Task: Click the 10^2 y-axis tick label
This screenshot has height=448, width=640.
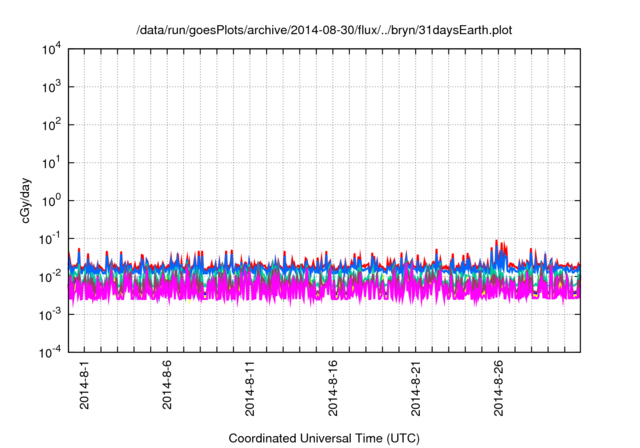Action: [53, 124]
